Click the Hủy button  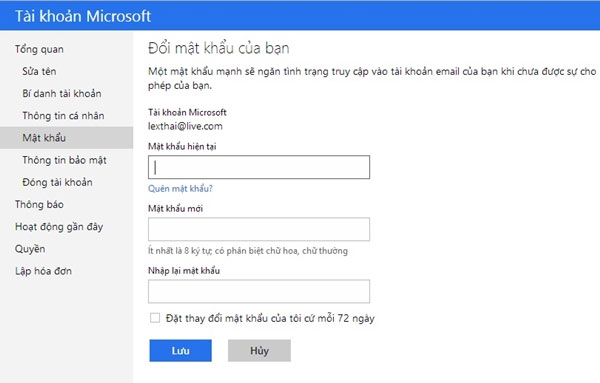pyautogui.click(x=259, y=350)
